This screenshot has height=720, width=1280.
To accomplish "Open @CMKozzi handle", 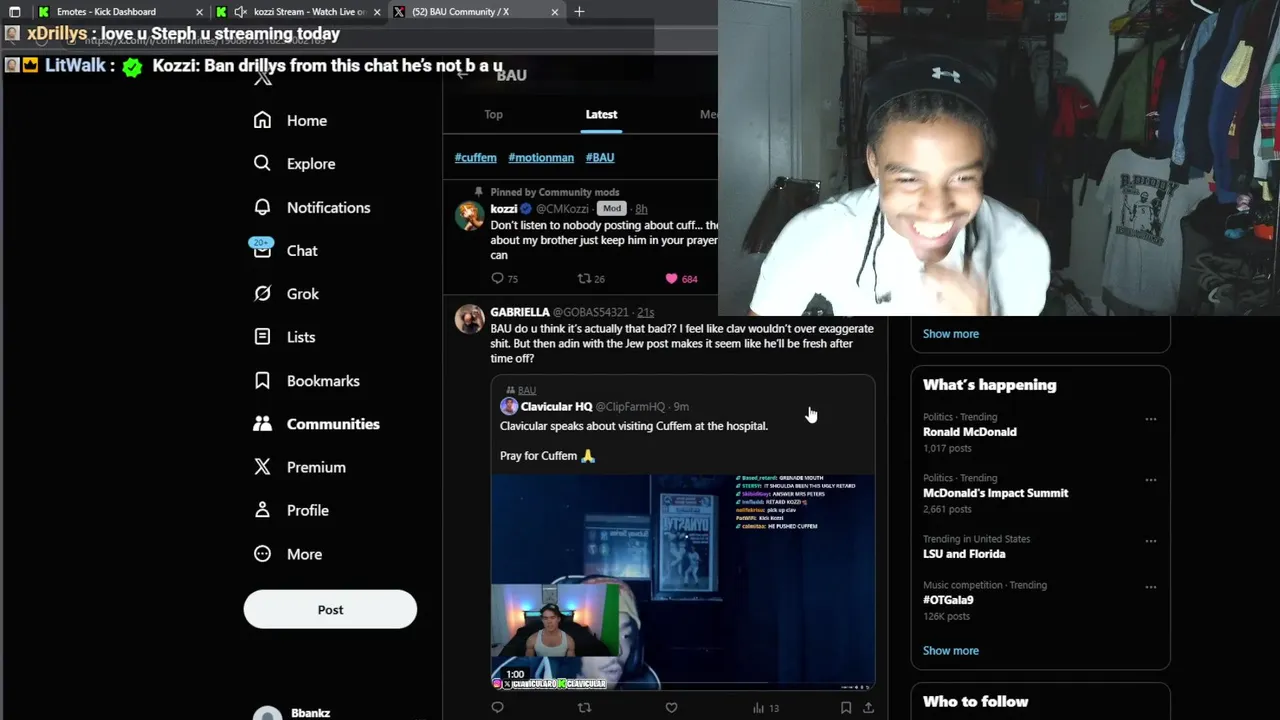I will pos(562,209).
